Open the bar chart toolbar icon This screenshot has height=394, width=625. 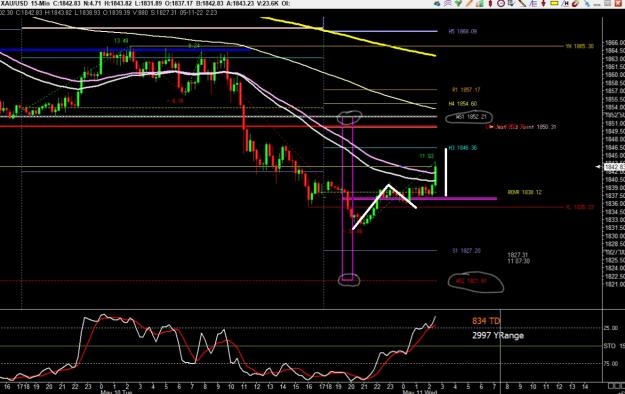(480, 3)
